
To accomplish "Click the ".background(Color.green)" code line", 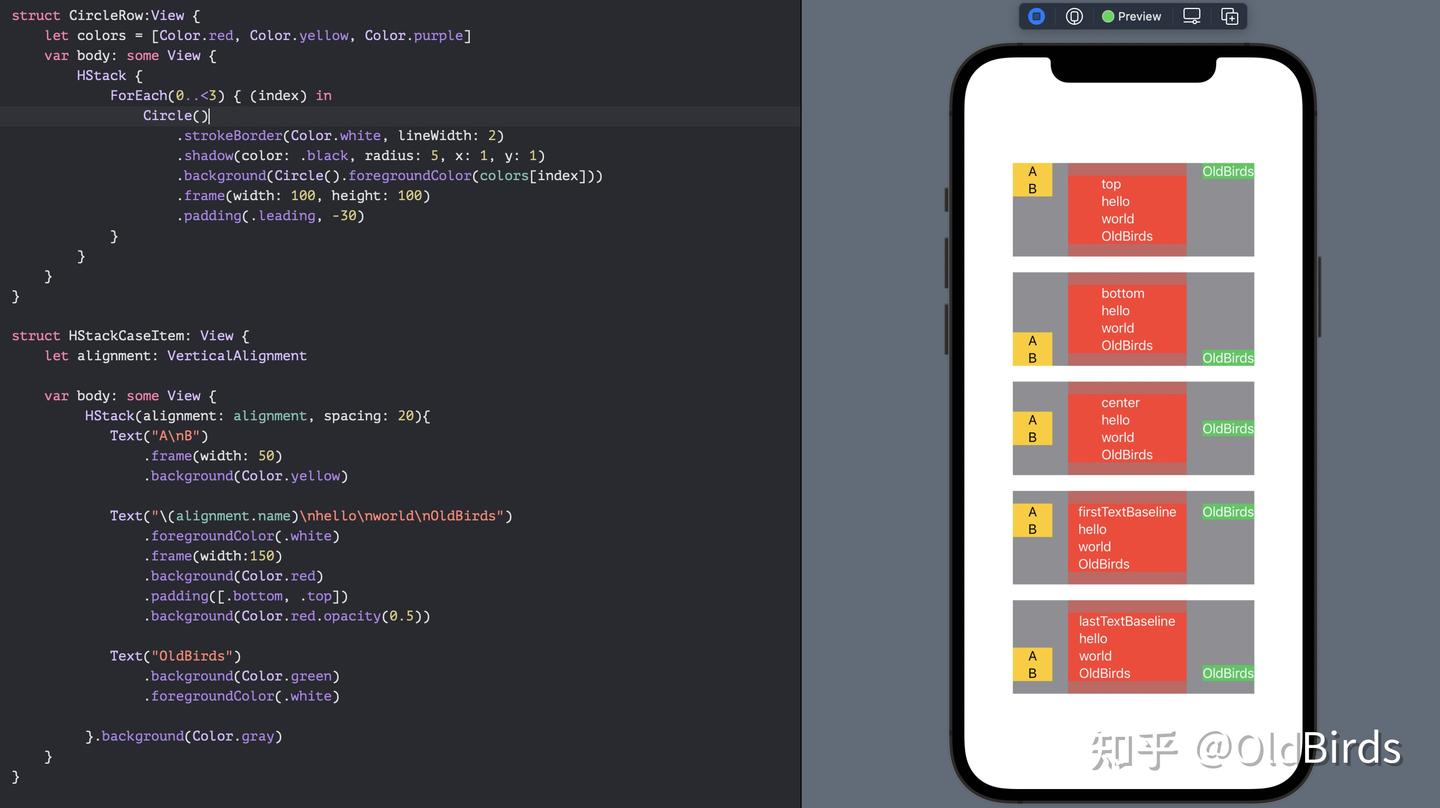I will click(242, 675).
